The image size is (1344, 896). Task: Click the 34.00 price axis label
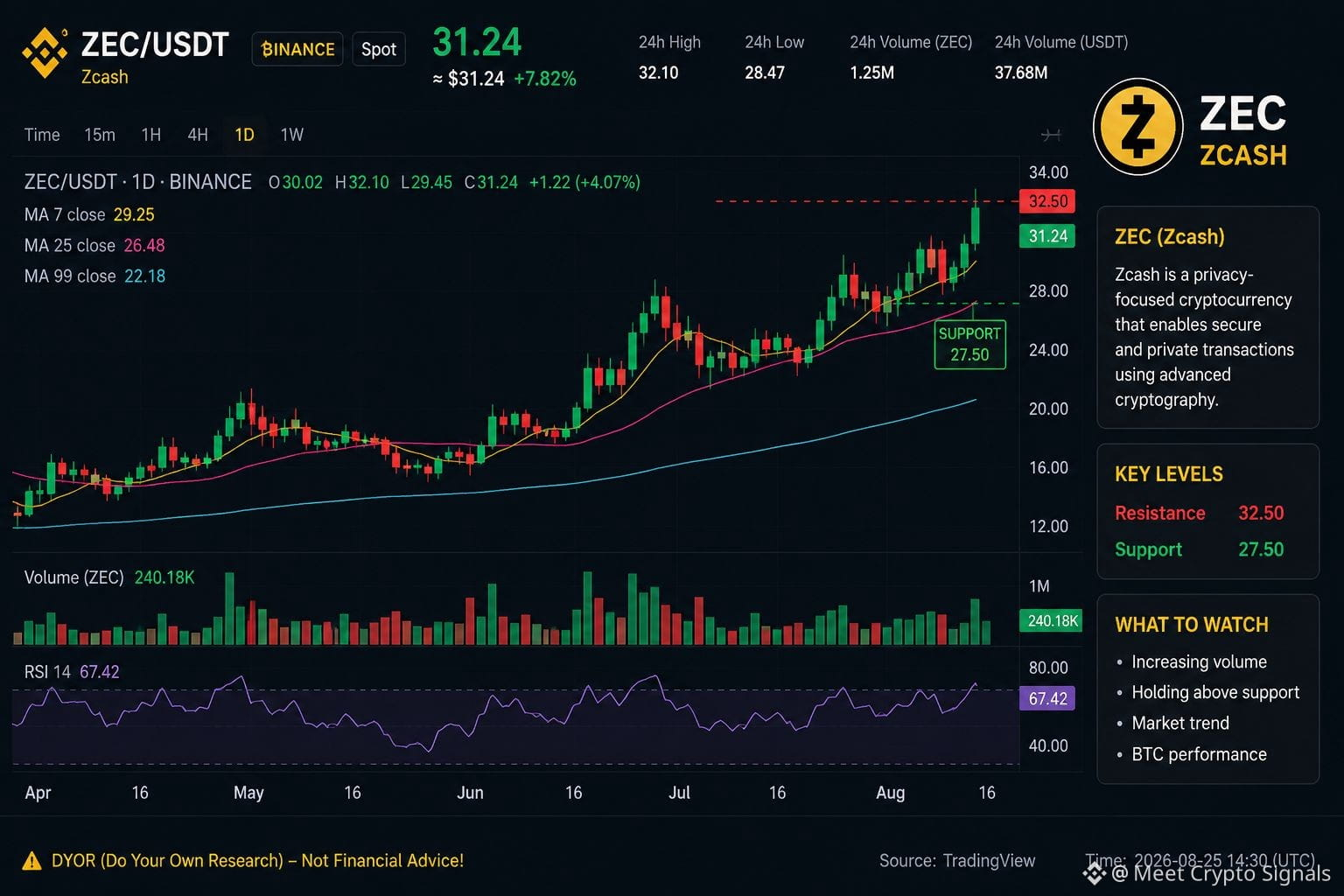tap(1048, 171)
